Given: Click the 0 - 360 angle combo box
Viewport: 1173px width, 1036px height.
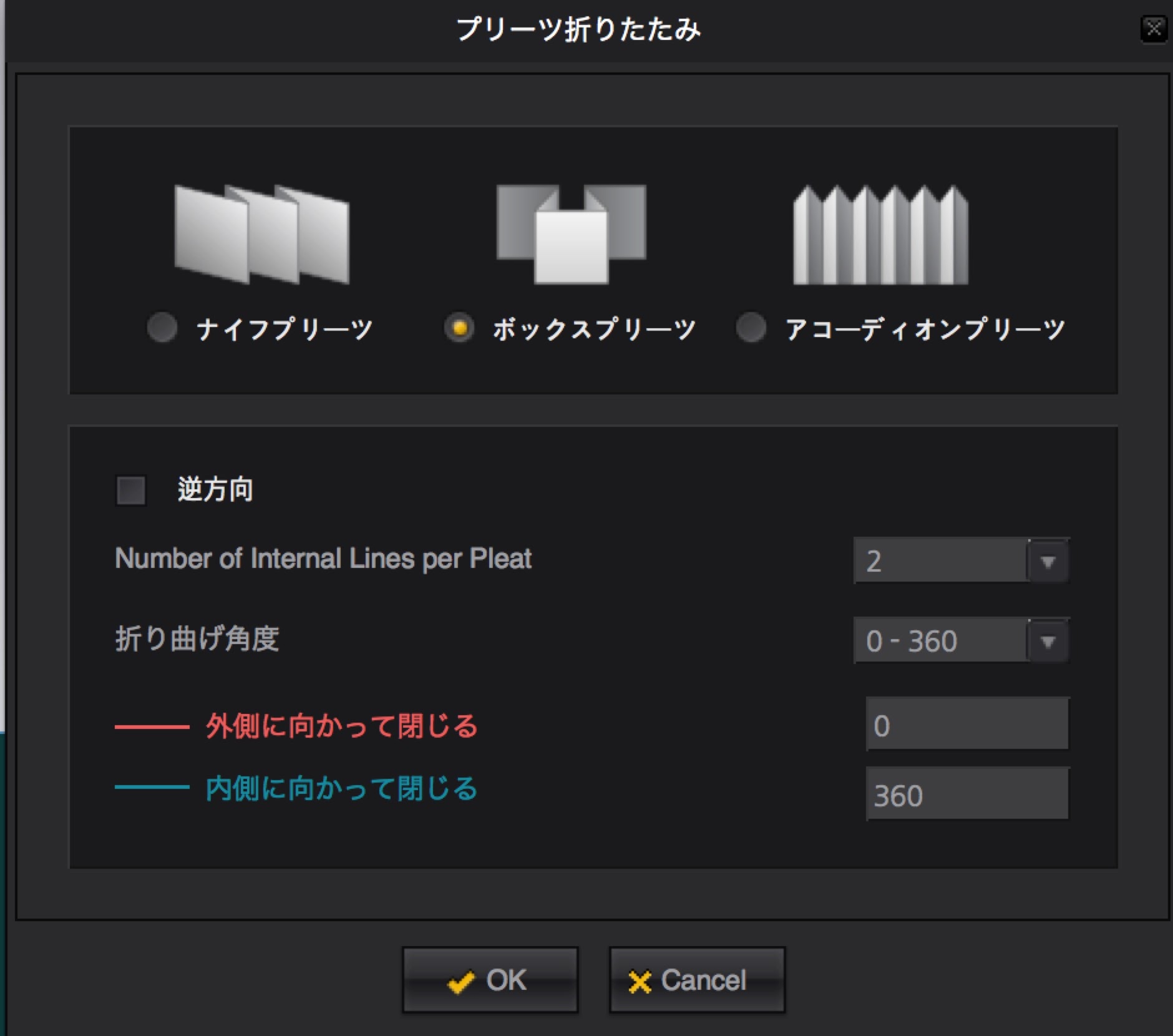Looking at the screenshot, I should 940,641.
